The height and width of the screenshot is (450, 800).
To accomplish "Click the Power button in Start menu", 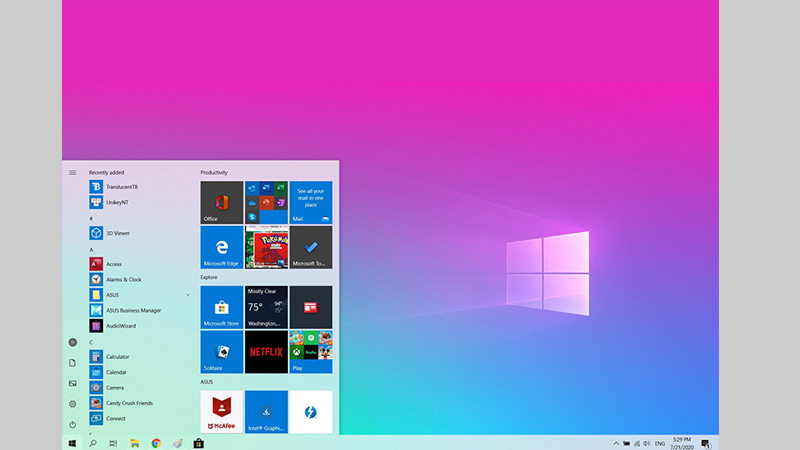I will tap(72, 424).
